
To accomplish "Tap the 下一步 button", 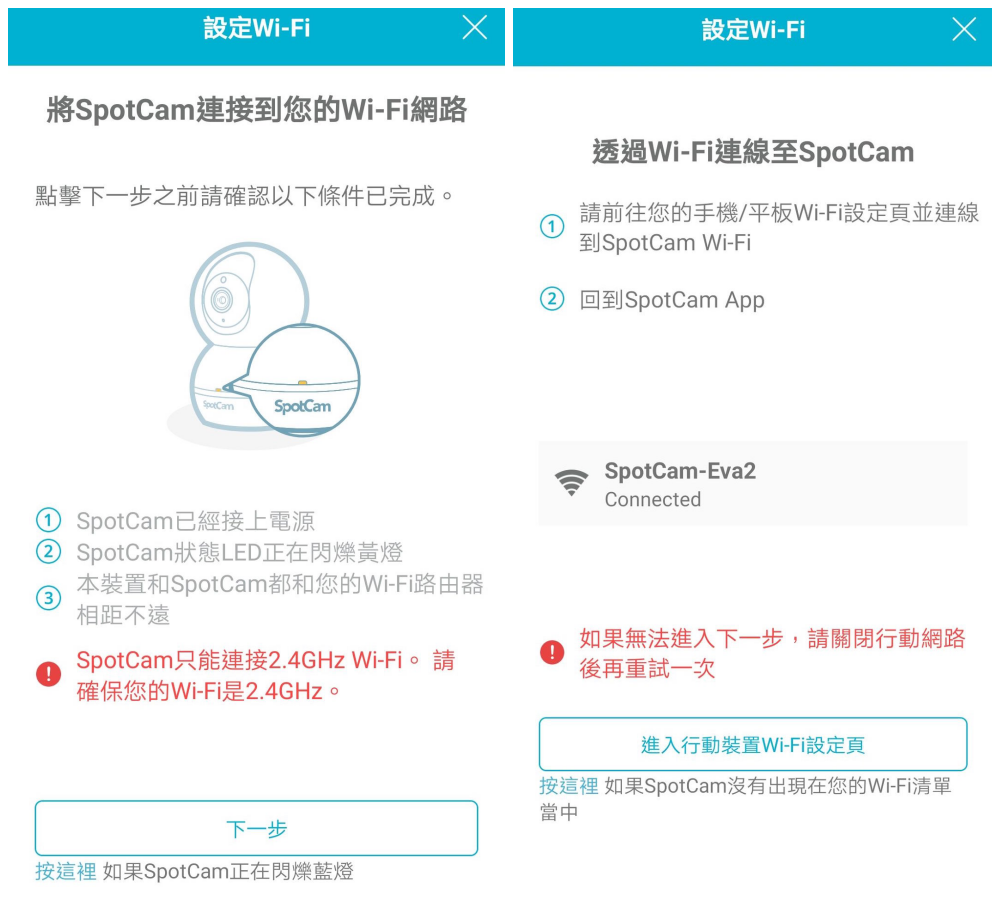I will point(256,828).
